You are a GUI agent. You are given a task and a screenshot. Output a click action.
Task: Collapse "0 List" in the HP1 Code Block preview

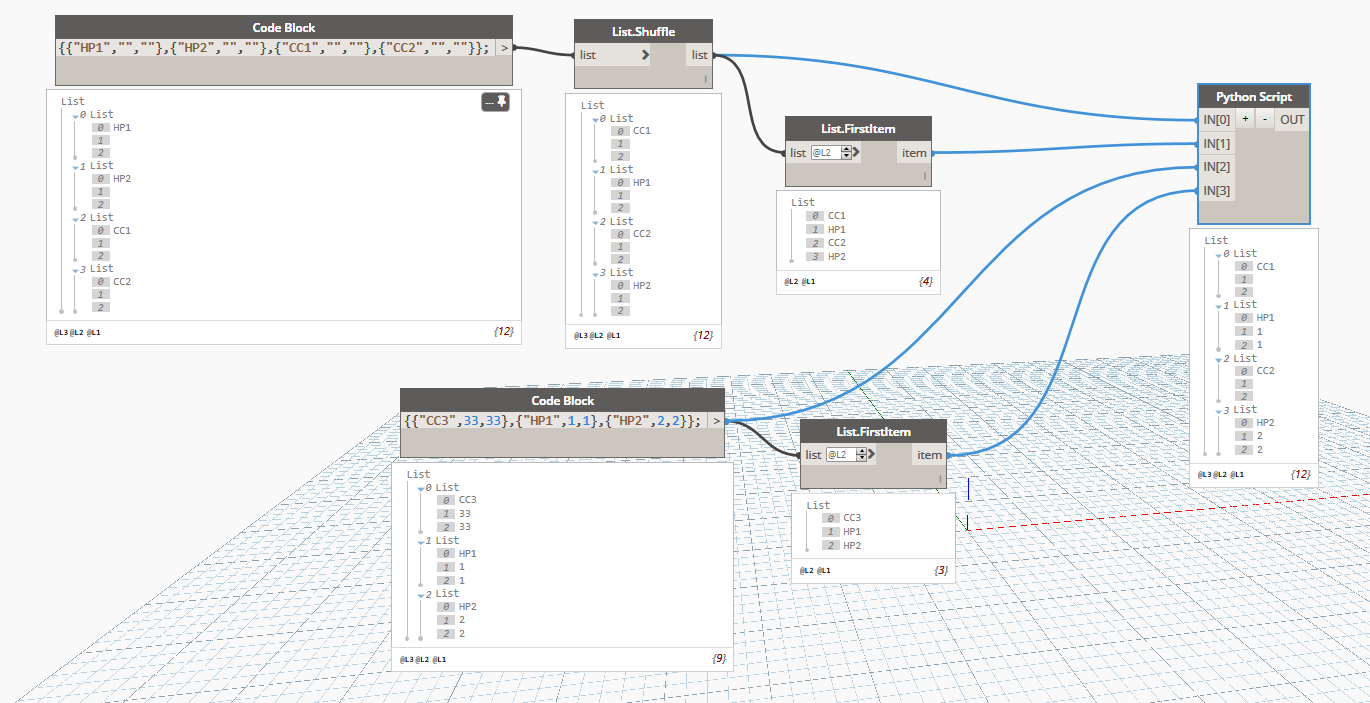point(73,116)
